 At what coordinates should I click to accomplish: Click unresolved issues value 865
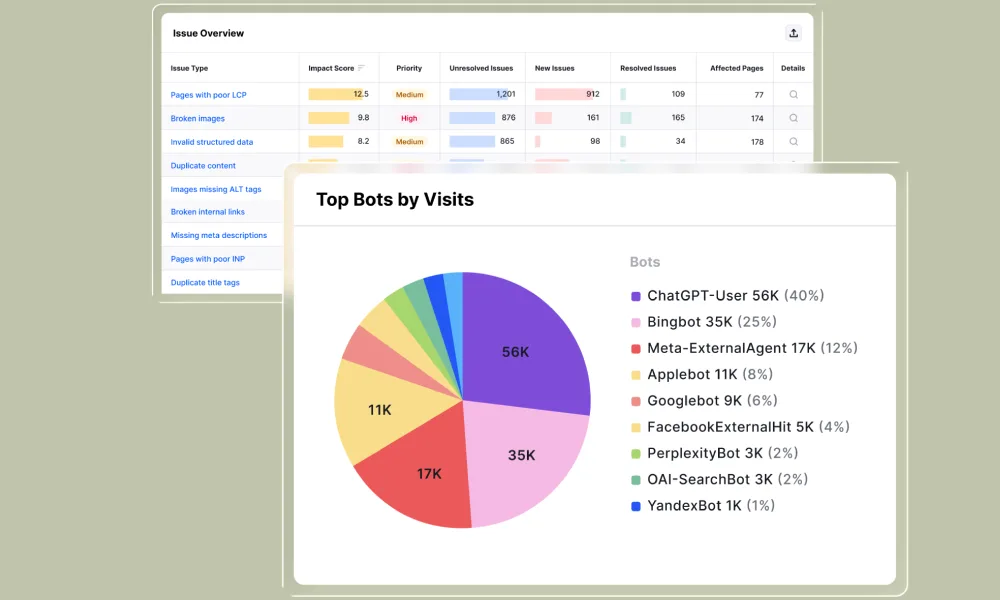pos(507,141)
